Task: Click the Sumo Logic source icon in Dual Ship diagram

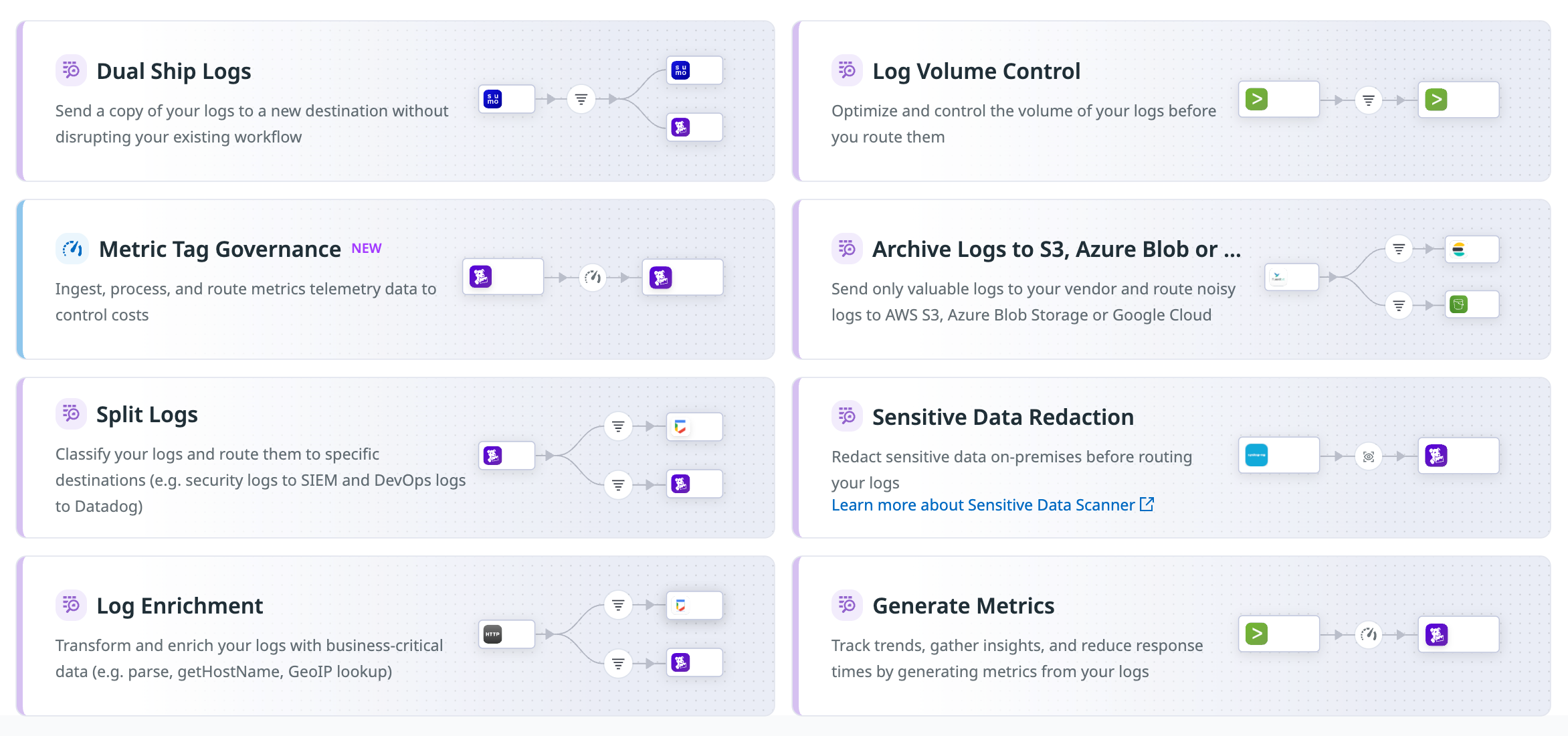Action: 493,100
